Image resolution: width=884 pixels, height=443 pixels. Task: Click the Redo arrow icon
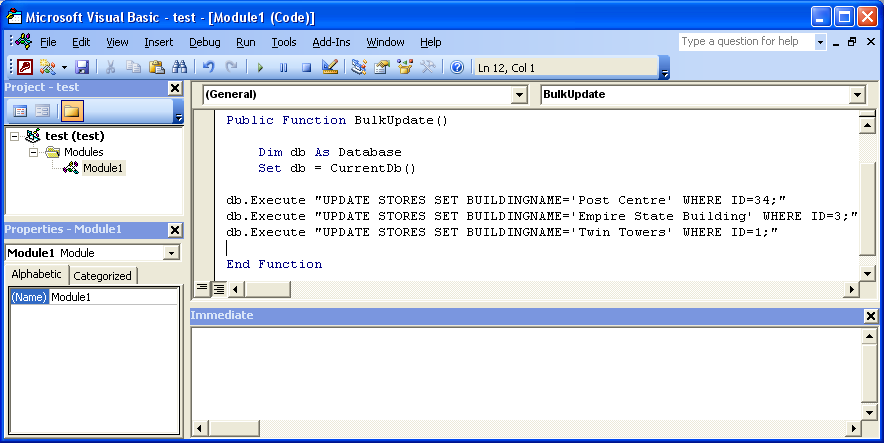point(232,67)
